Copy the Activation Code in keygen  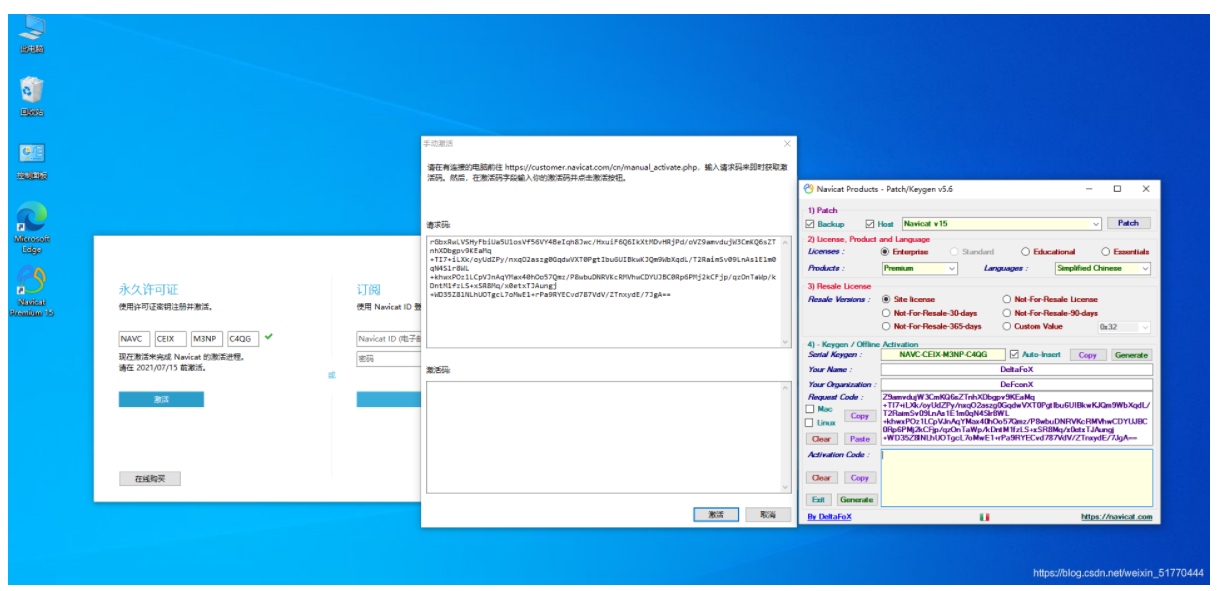859,478
